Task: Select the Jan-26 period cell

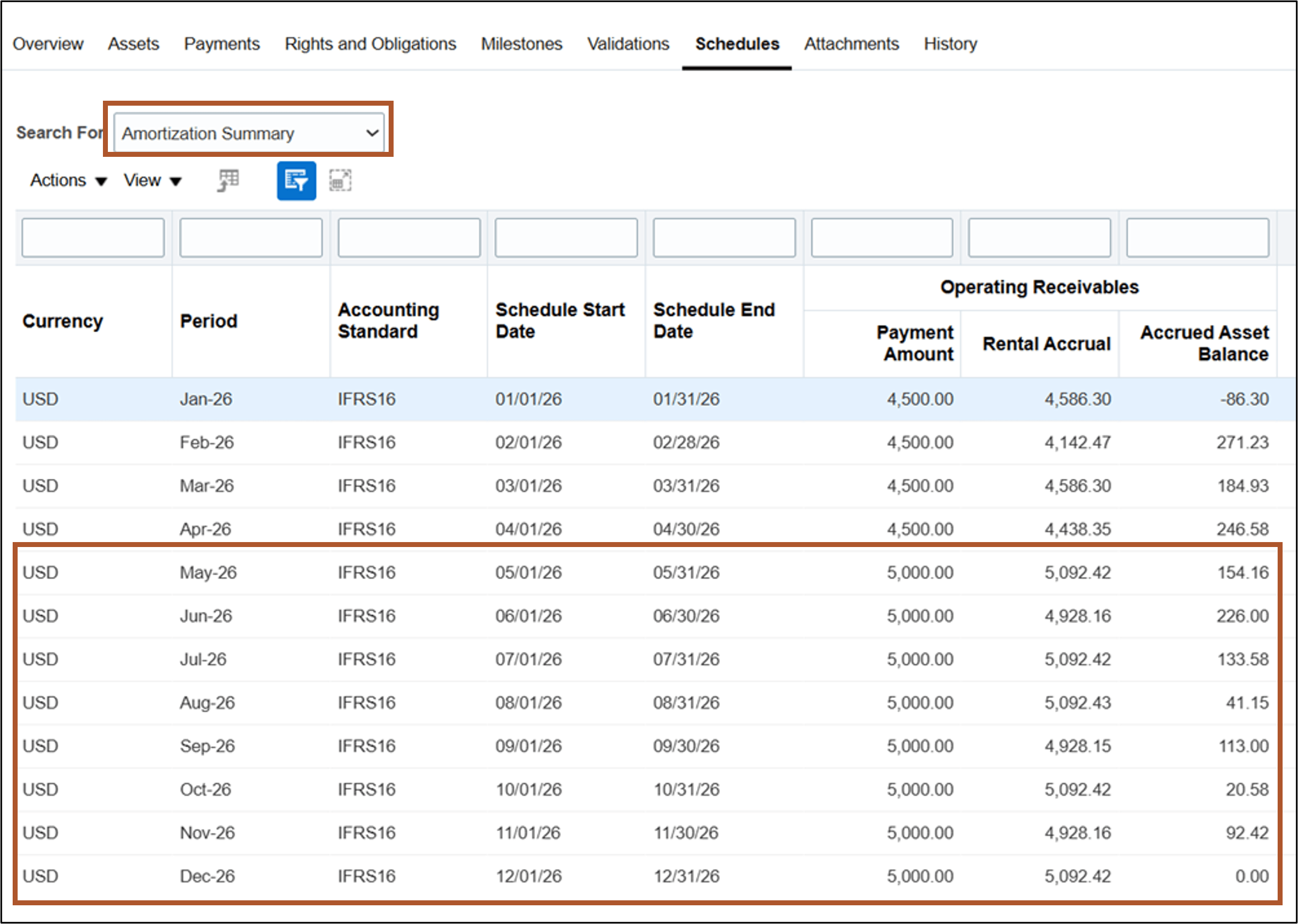Action: (x=206, y=400)
